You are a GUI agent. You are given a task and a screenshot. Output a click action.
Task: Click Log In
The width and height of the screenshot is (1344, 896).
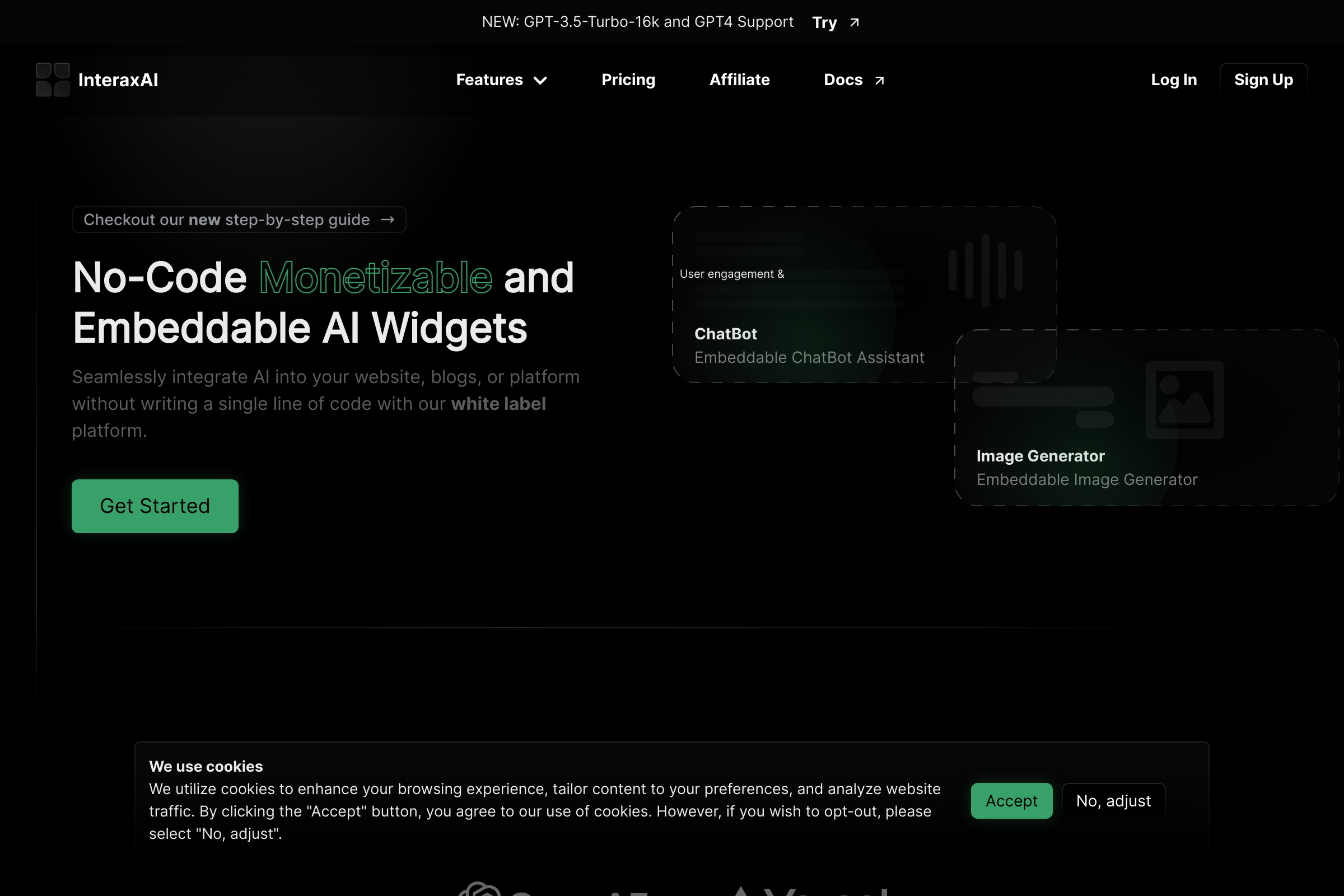(1173, 80)
